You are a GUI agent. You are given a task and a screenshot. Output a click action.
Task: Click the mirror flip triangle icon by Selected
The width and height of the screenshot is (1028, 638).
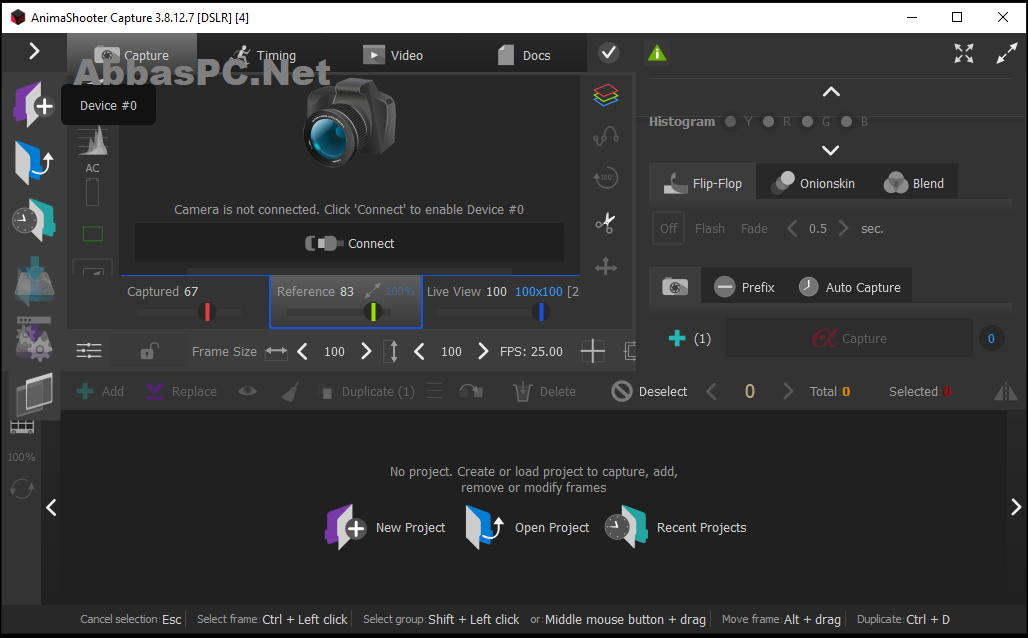(x=1005, y=392)
